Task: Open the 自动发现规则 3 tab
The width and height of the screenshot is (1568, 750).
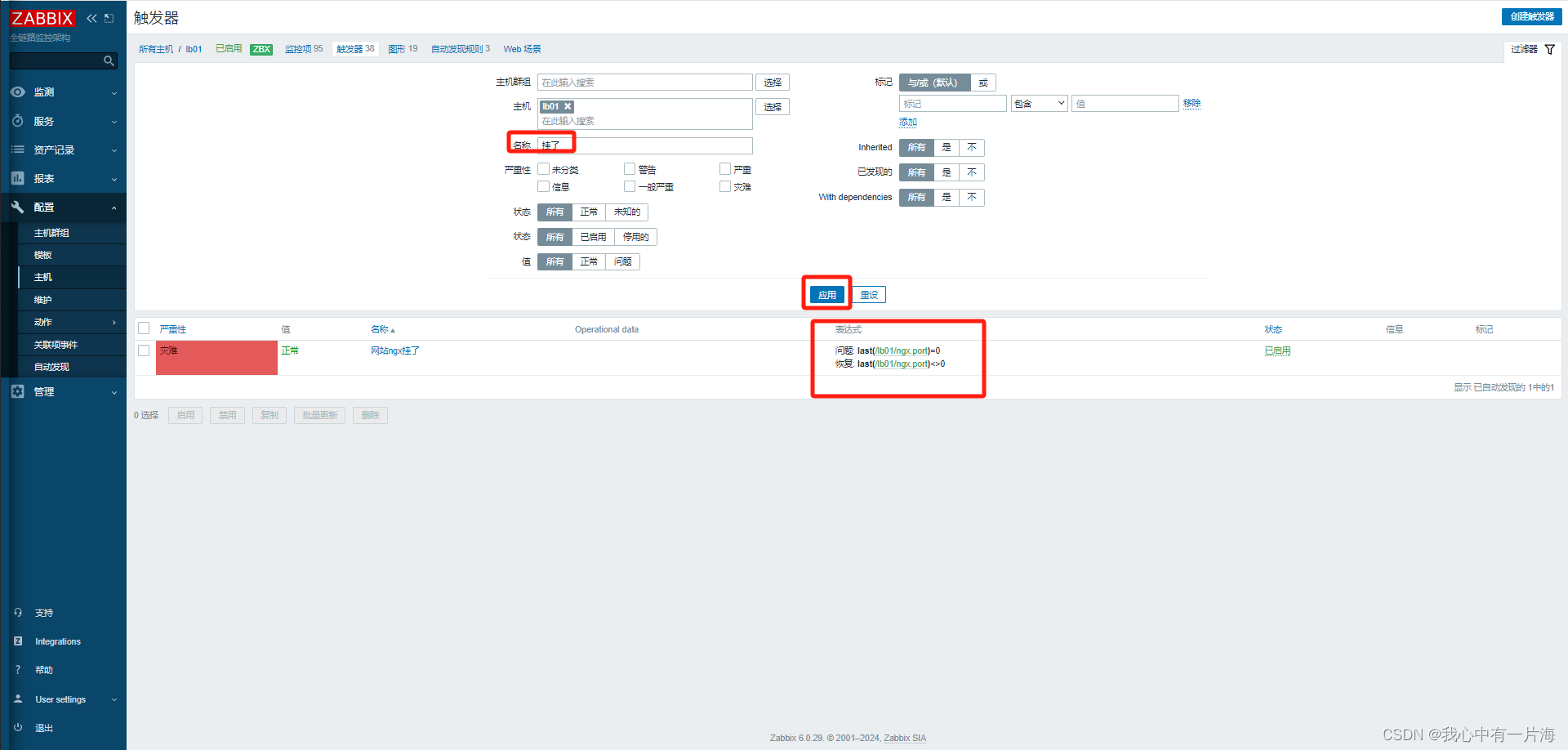Action: click(x=461, y=49)
